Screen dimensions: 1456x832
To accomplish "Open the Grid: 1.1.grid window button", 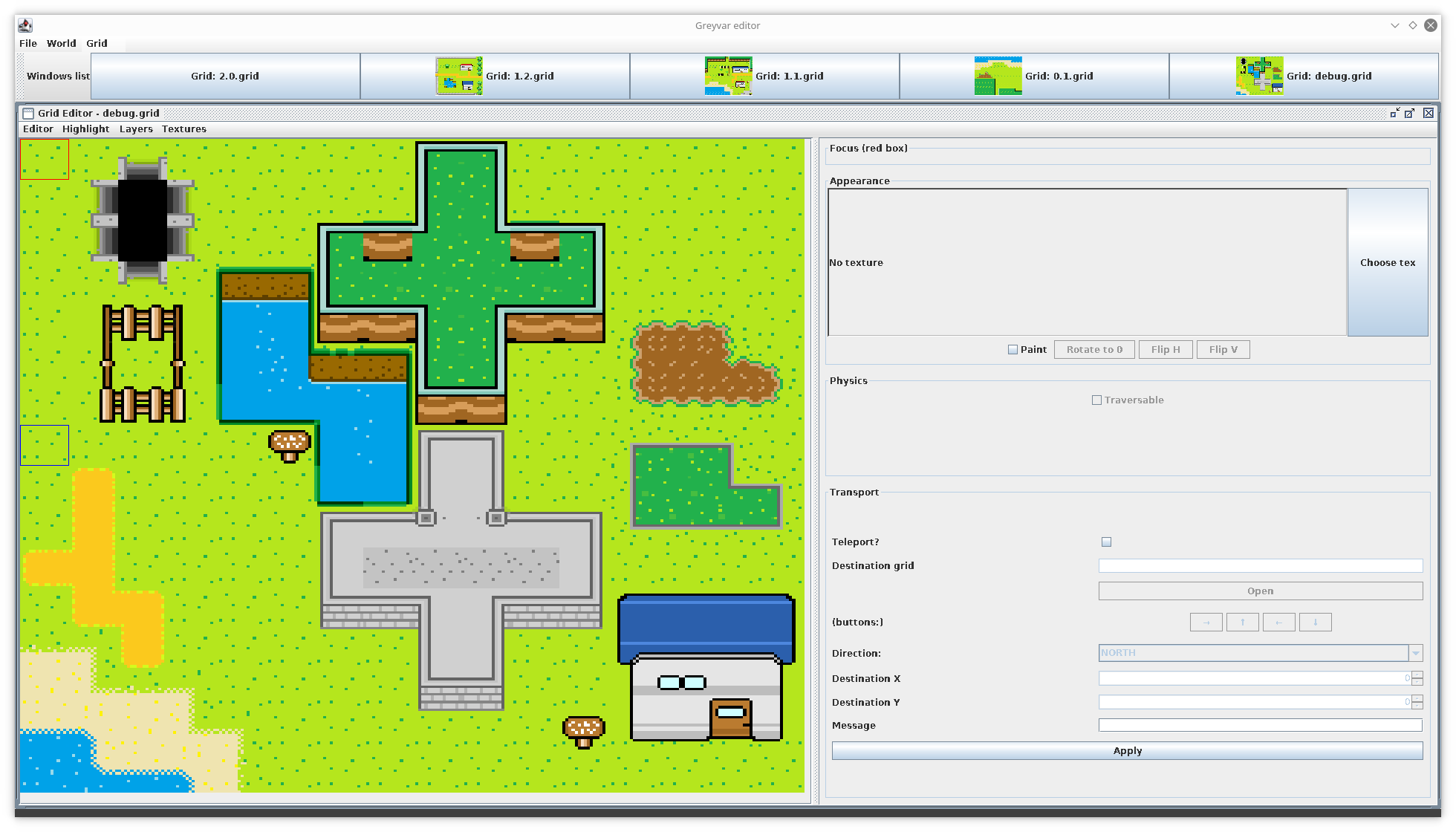I will (x=764, y=76).
